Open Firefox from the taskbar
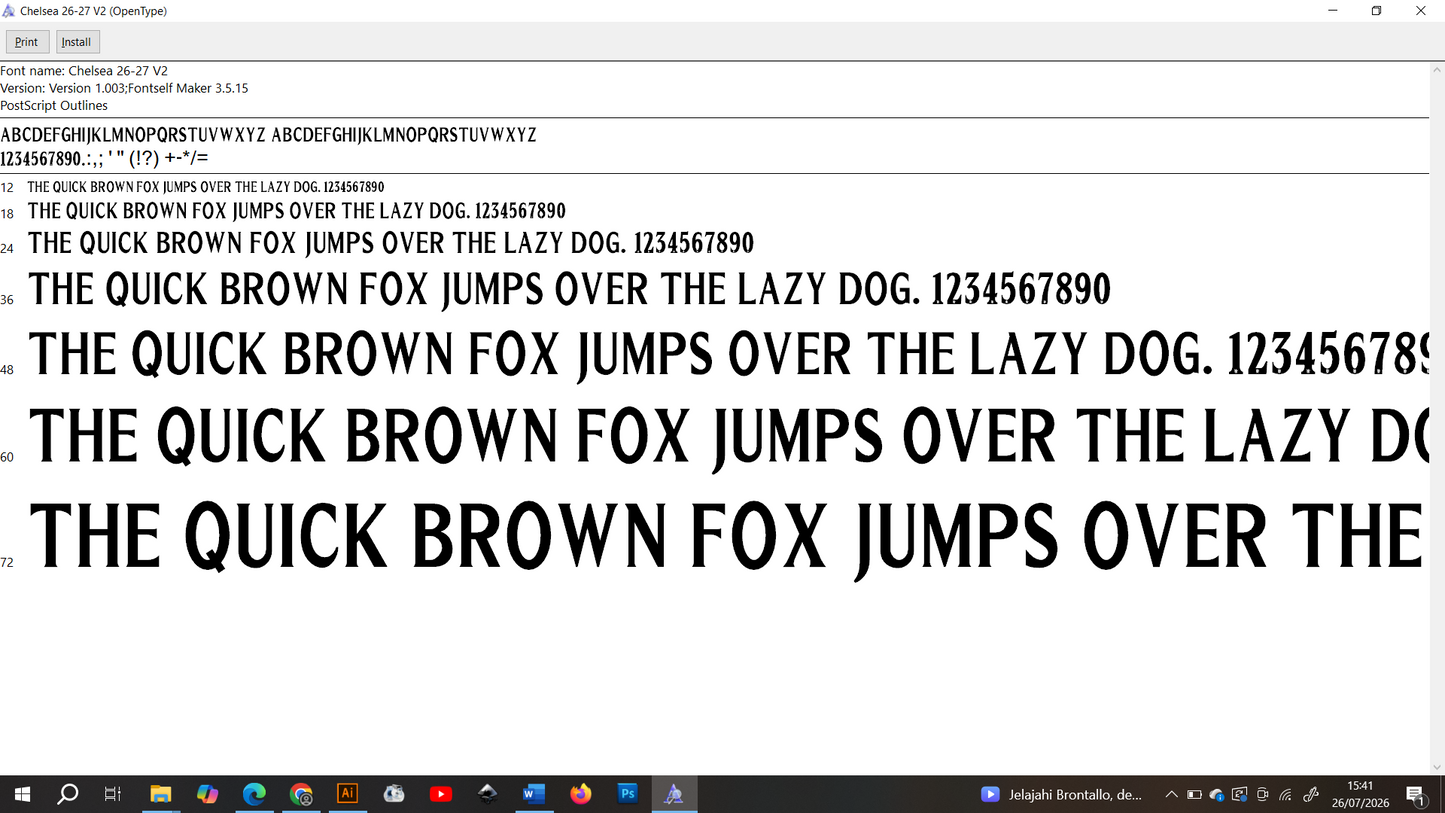Viewport: 1445px width, 813px height. pyautogui.click(x=581, y=794)
